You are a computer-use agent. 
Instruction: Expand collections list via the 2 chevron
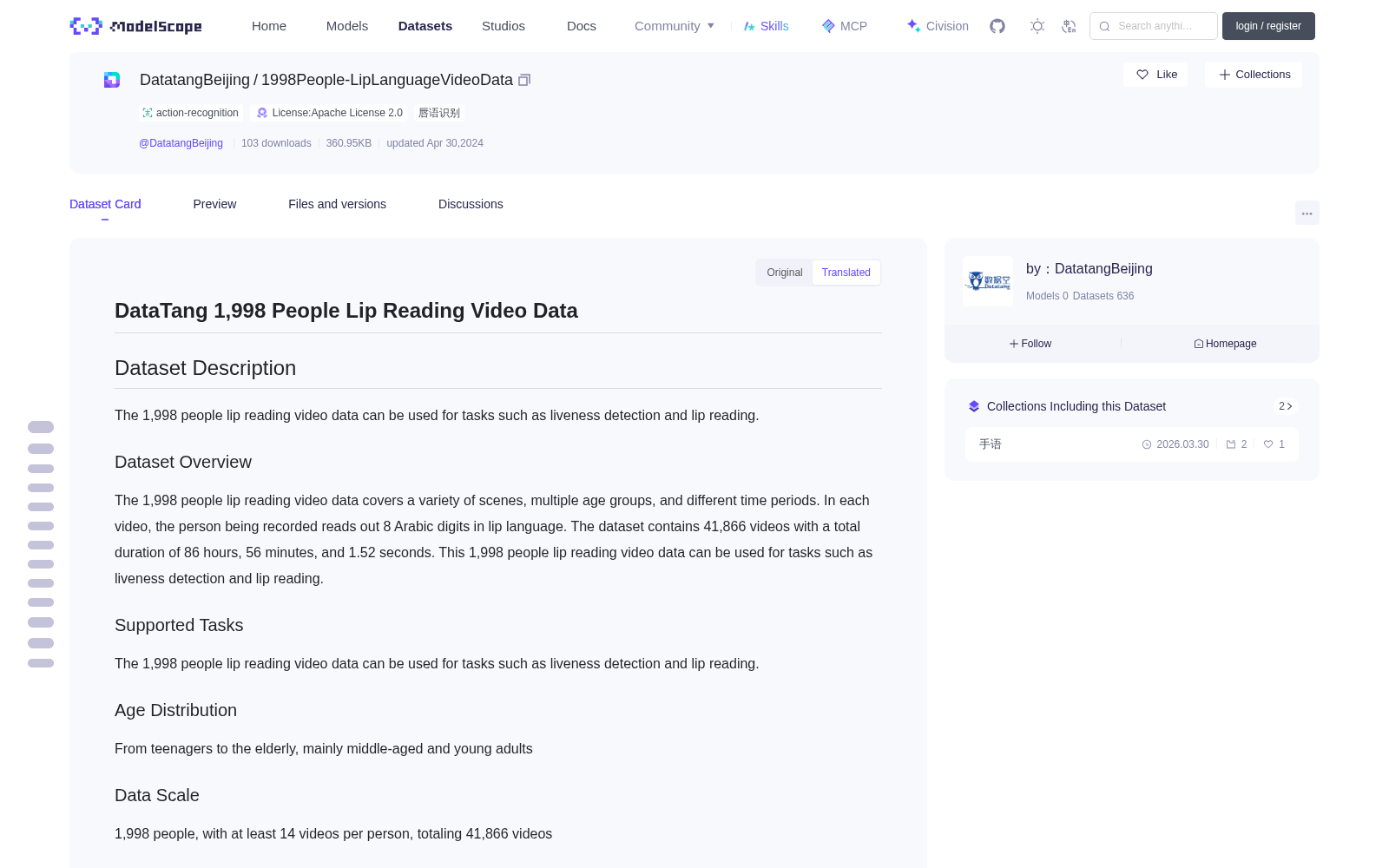(x=1286, y=406)
